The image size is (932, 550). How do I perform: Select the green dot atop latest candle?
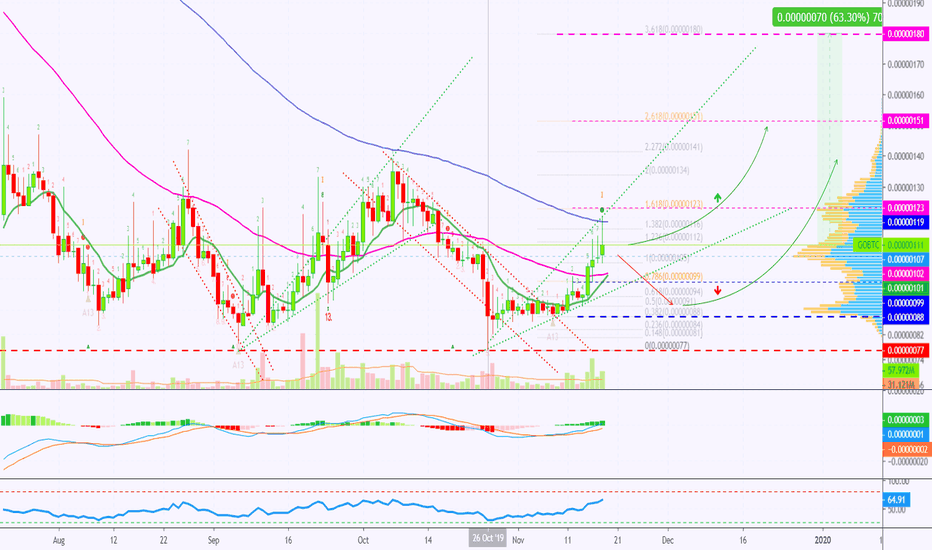pyautogui.click(x=602, y=210)
